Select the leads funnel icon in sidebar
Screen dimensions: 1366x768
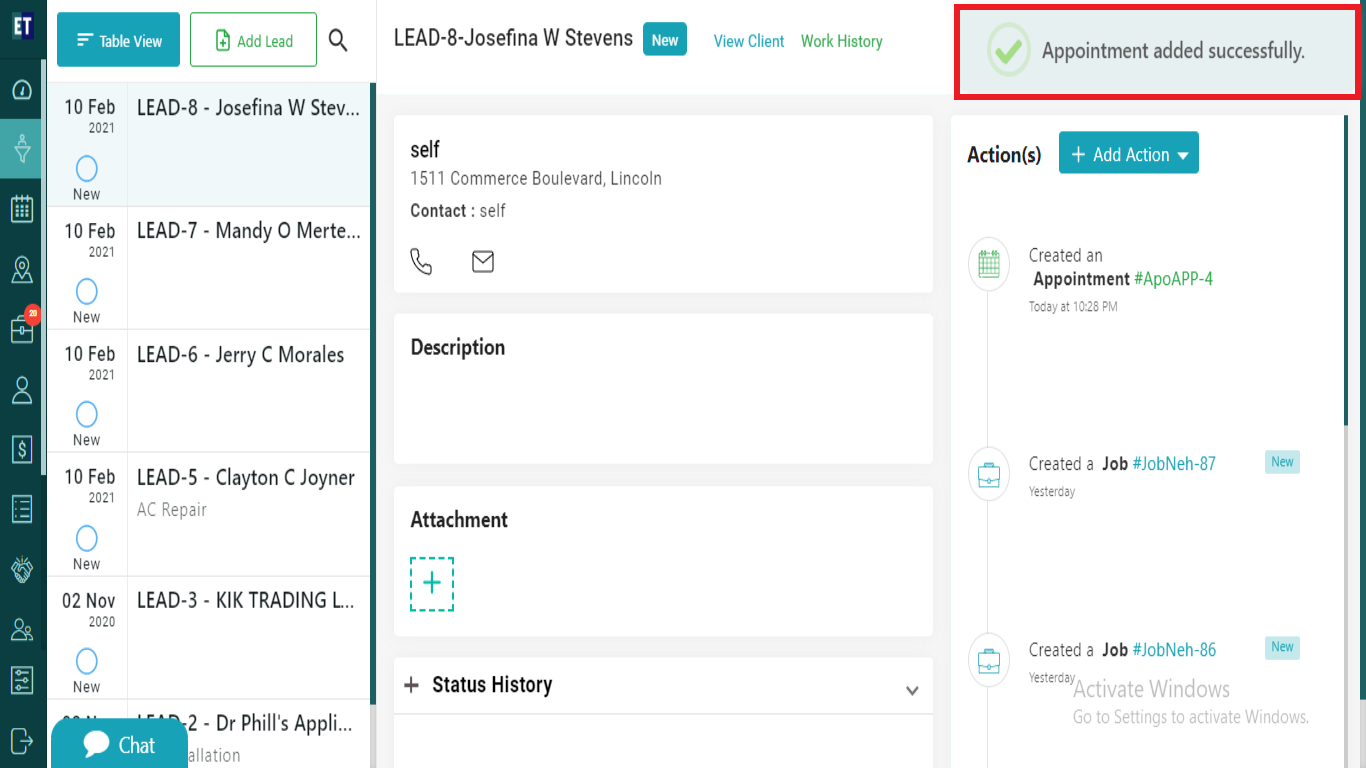click(22, 149)
